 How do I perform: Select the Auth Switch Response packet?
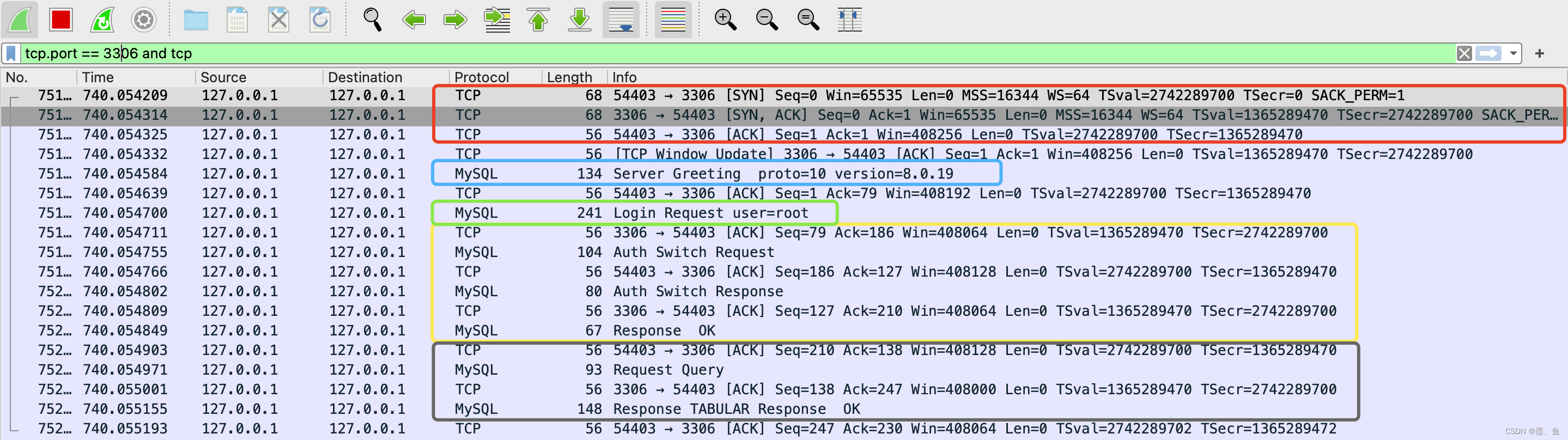(x=784, y=291)
